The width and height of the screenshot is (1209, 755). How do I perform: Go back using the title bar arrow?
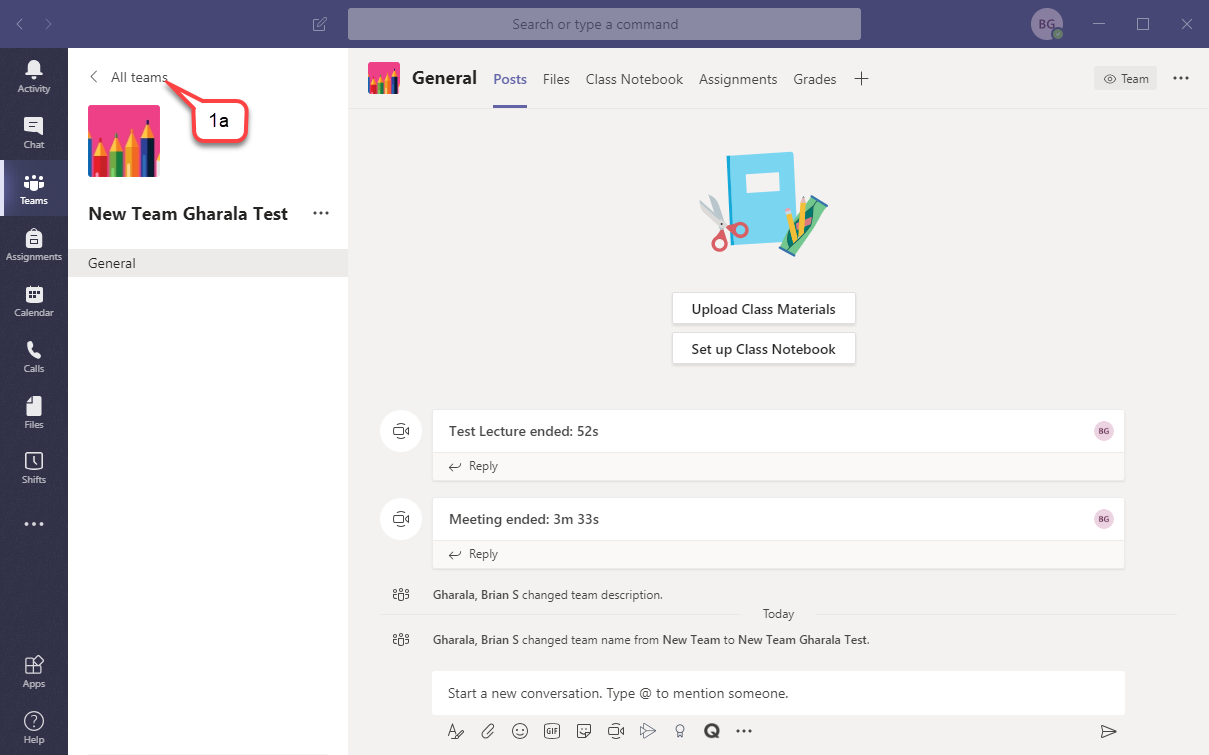pos(21,23)
